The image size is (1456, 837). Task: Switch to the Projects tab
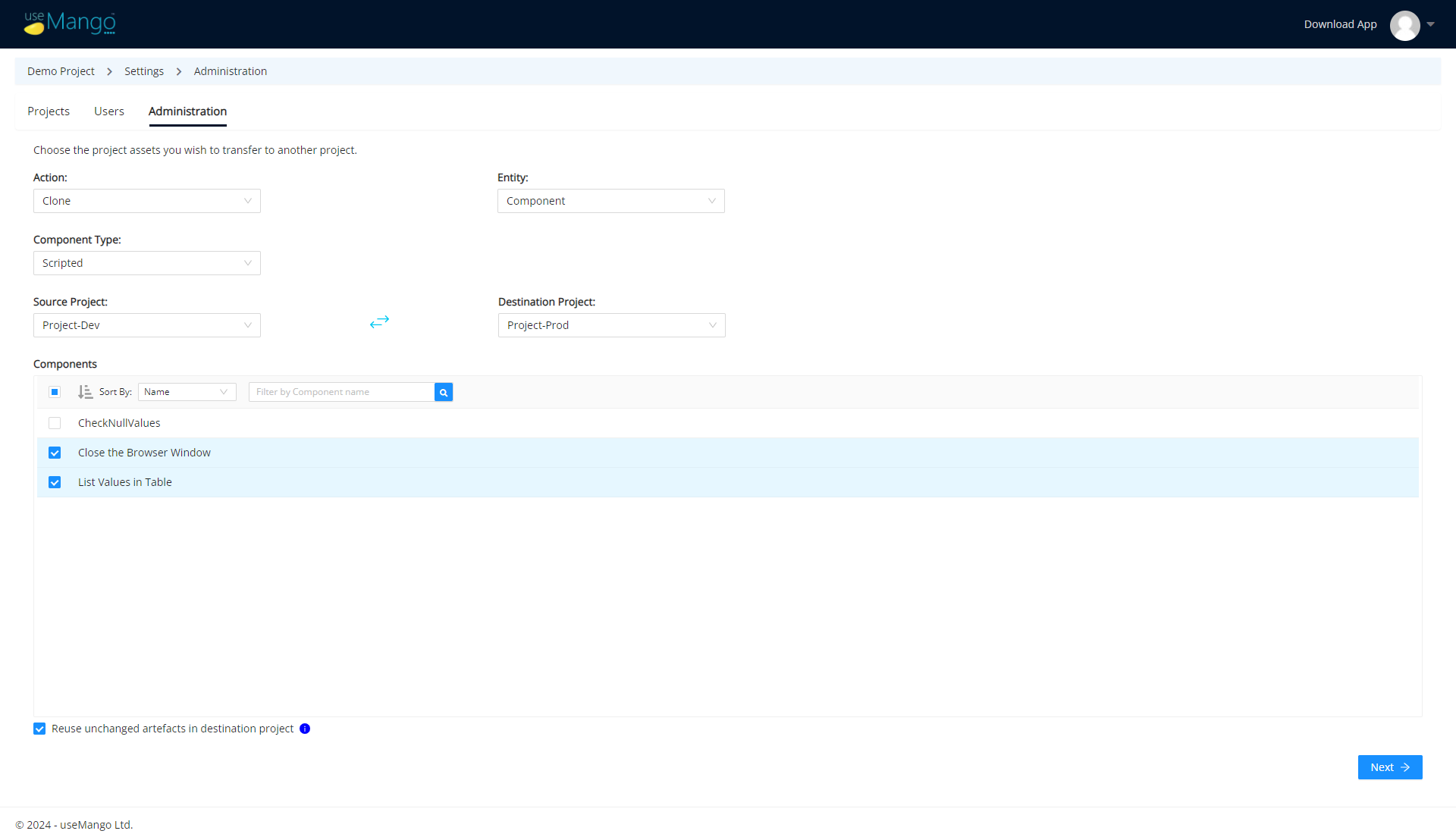[49, 111]
